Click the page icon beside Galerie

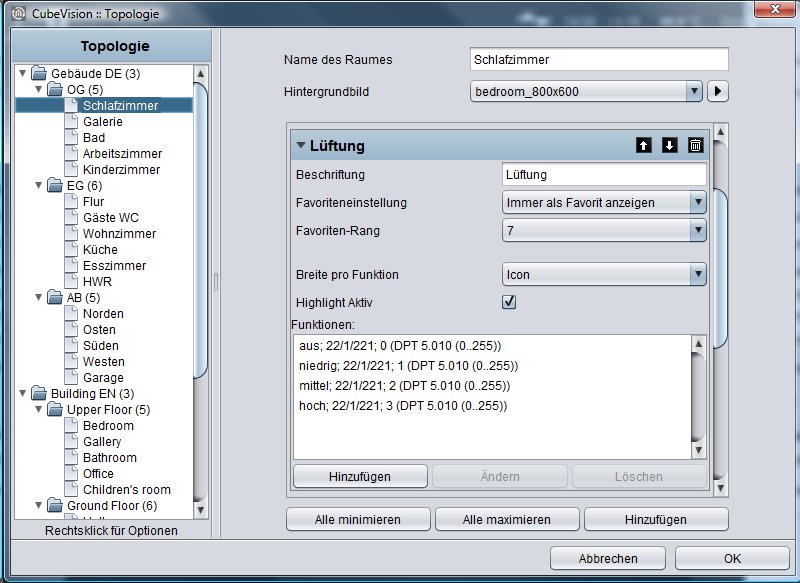click(x=71, y=121)
